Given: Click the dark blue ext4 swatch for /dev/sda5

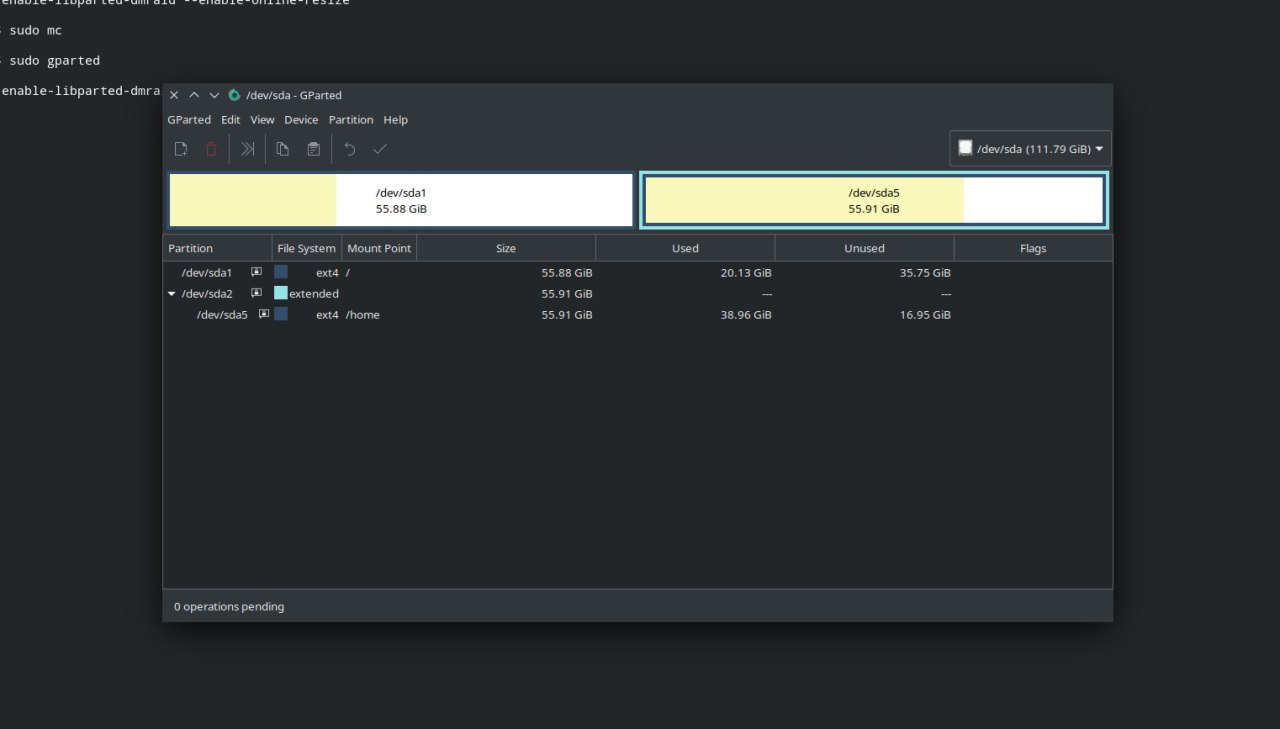Looking at the screenshot, I should pyautogui.click(x=281, y=314).
